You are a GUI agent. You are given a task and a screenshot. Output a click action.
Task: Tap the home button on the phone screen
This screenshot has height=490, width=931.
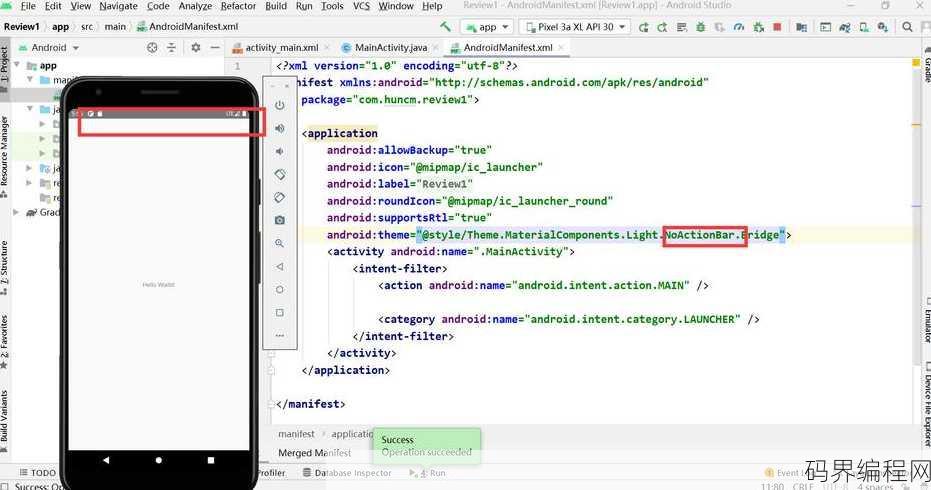coord(159,460)
